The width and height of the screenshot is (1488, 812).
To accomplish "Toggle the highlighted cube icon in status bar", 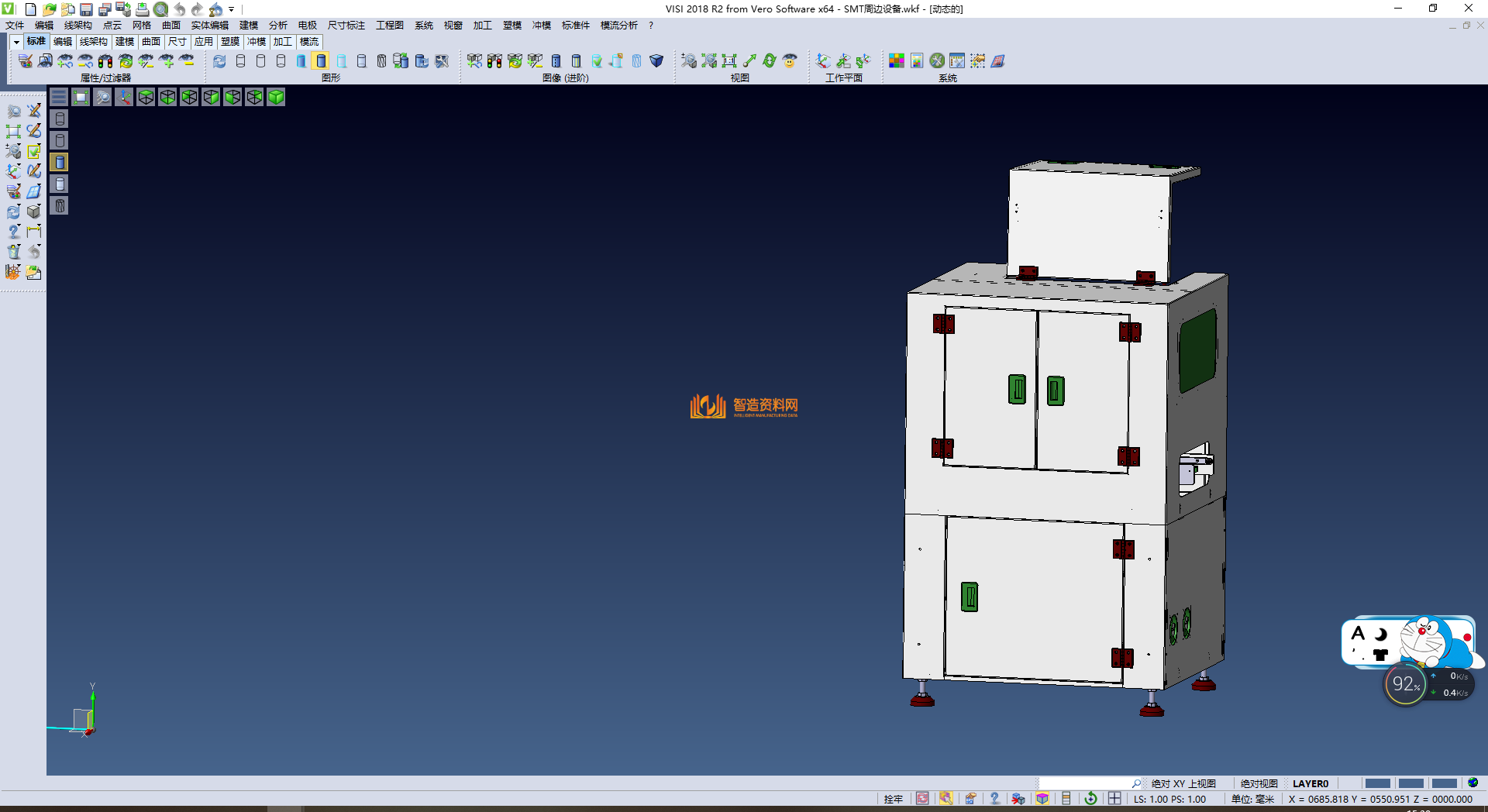I will [1042, 799].
